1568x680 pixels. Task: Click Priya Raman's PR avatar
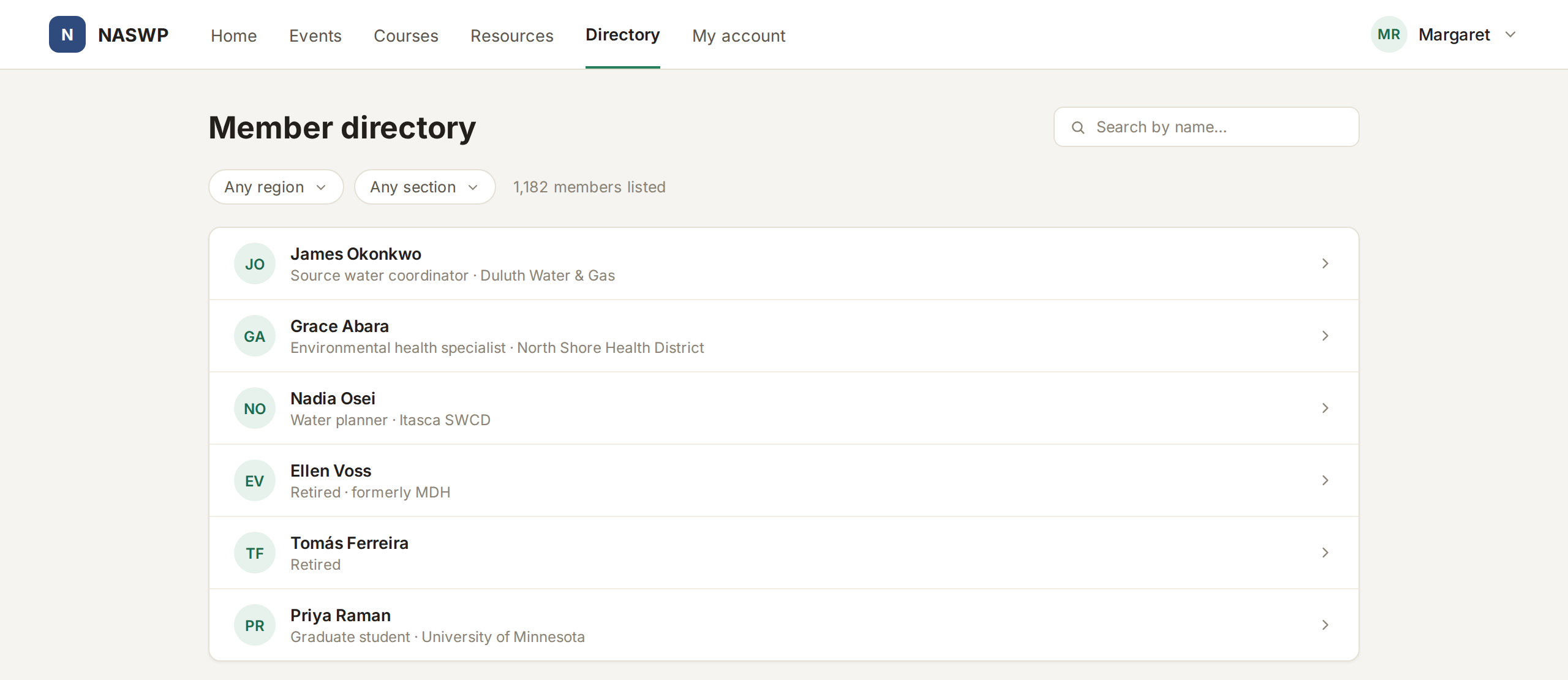[x=255, y=625]
